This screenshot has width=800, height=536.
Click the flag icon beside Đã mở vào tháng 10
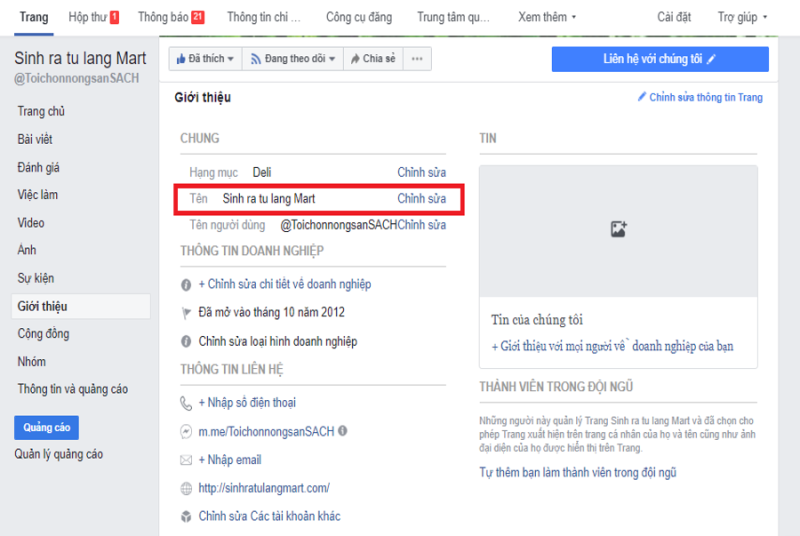click(x=186, y=313)
